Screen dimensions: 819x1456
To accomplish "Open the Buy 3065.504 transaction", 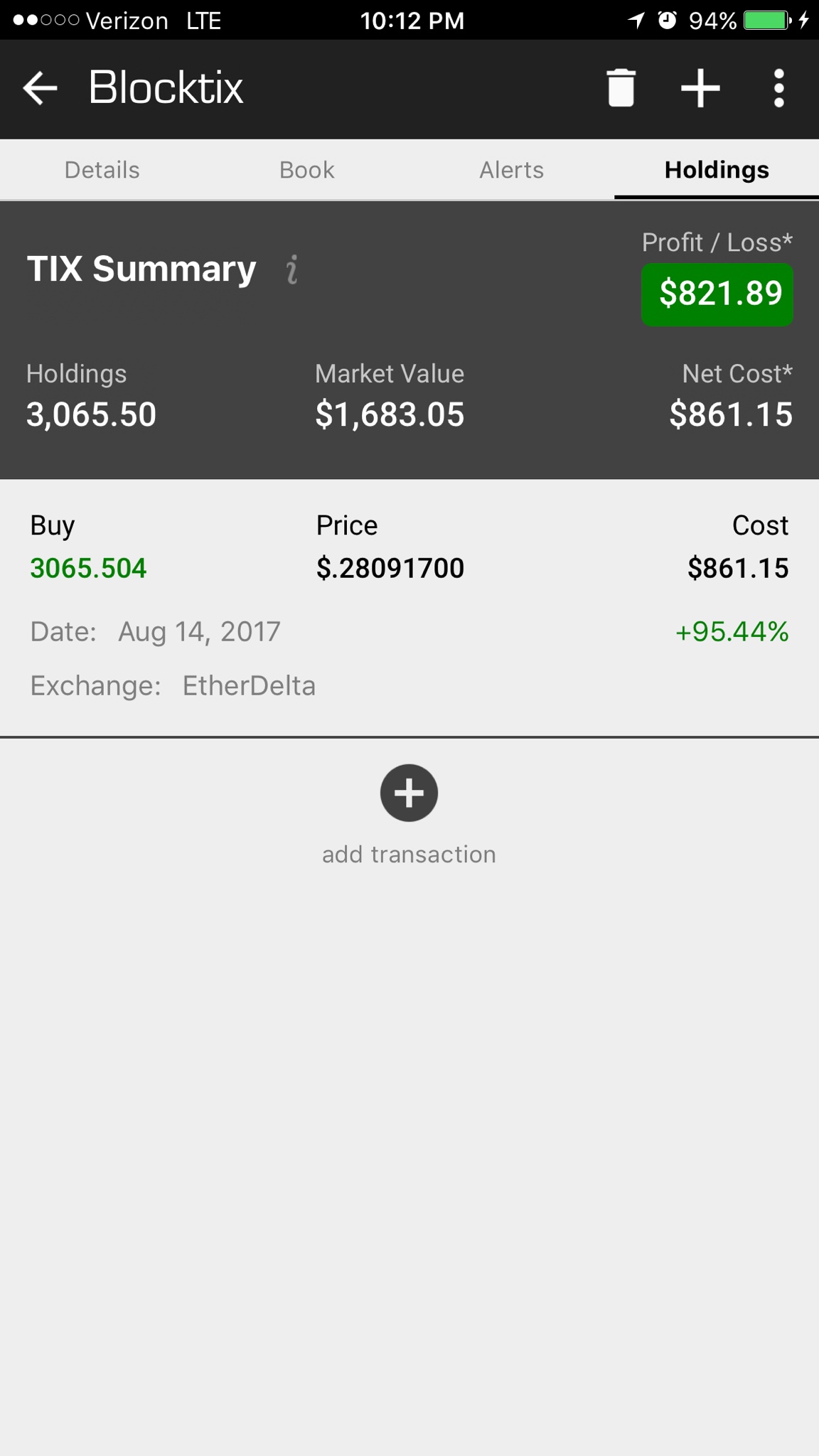I will pyautogui.click(x=88, y=568).
